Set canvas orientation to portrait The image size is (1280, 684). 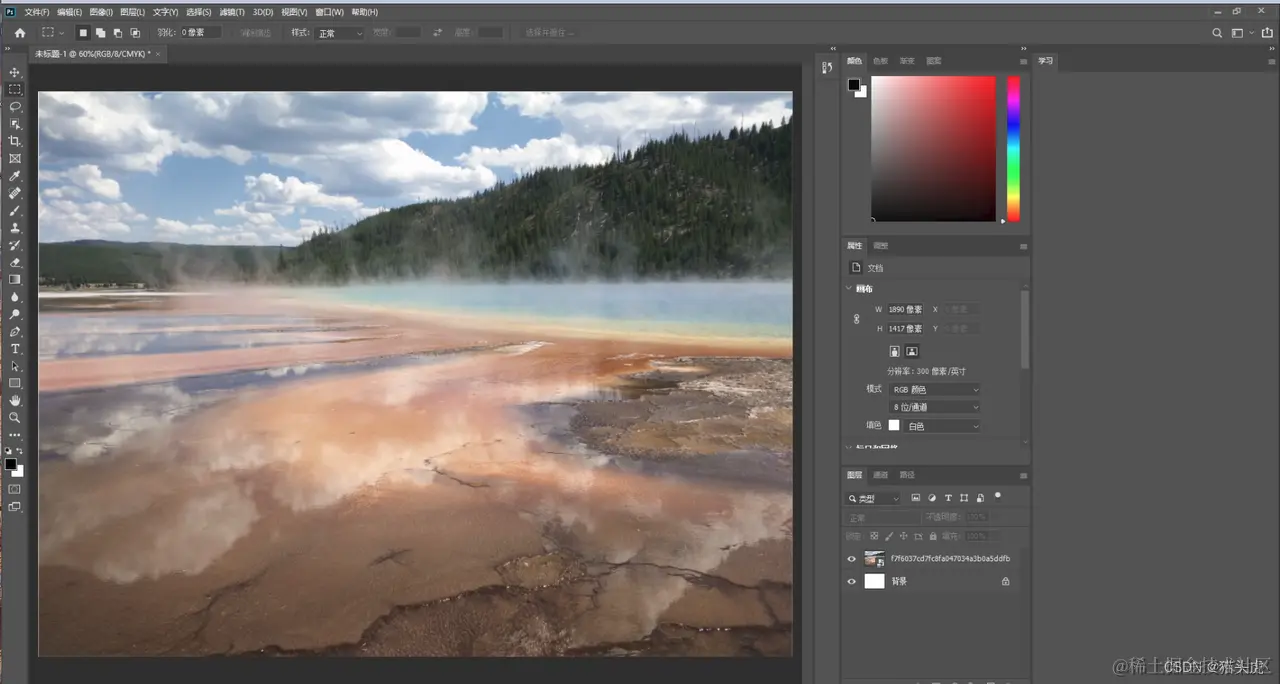tap(895, 351)
